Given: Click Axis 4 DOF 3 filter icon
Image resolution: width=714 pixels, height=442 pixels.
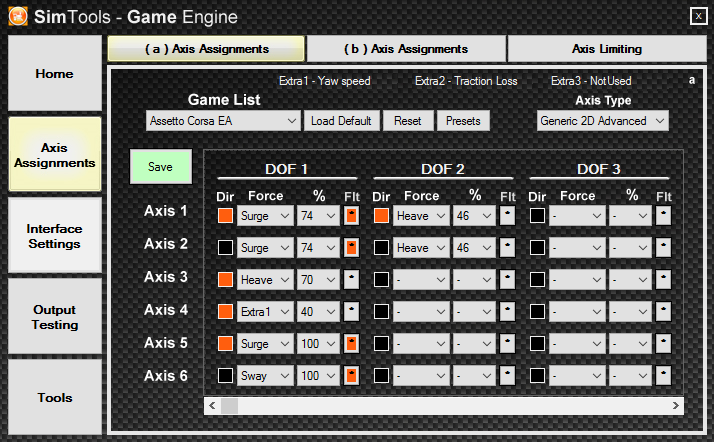Looking at the screenshot, I should [x=663, y=311].
